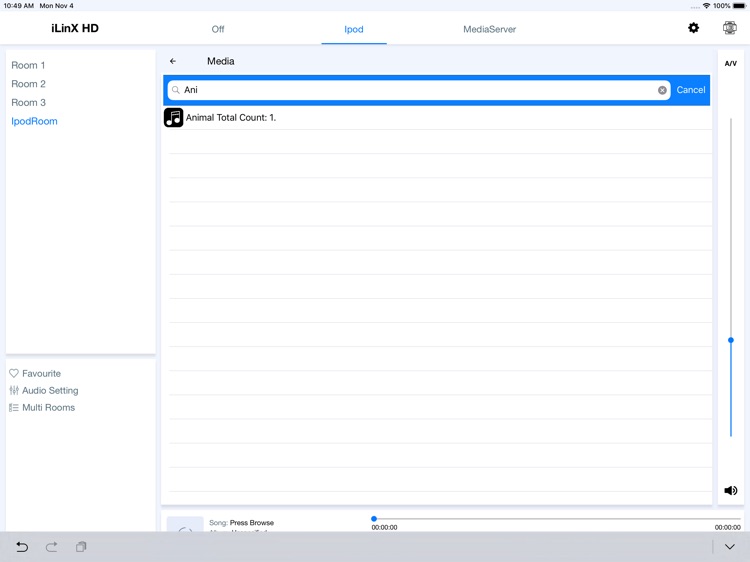Select Room 3 in the room list

[x=28, y=102]
